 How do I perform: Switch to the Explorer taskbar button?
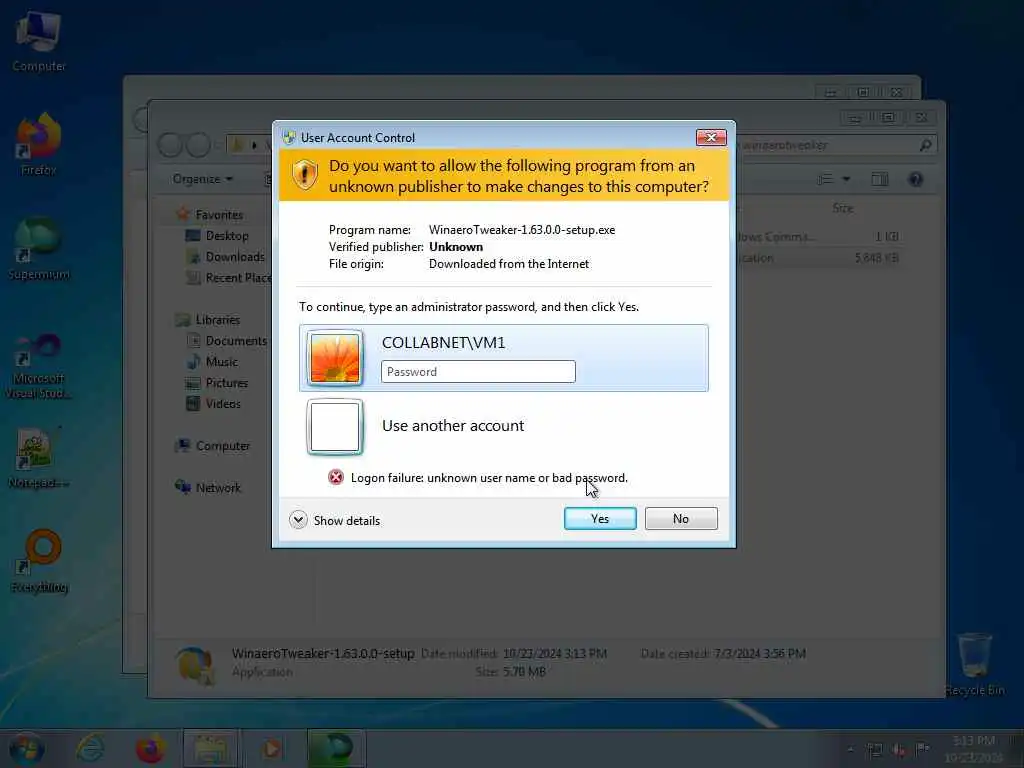210,748
